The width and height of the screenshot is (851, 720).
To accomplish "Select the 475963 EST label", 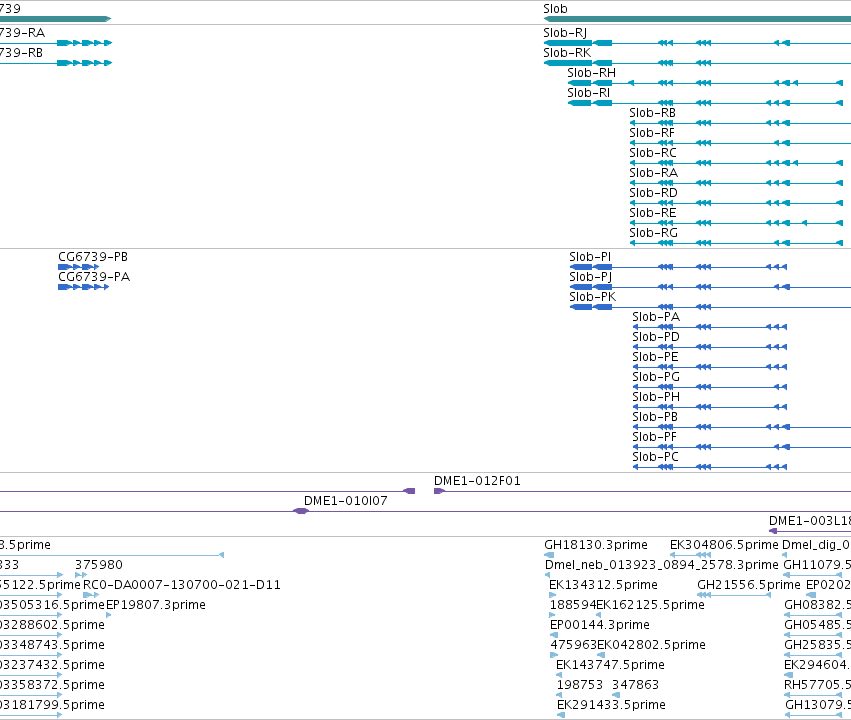I will pyautogui.click(x=574, y=646).
